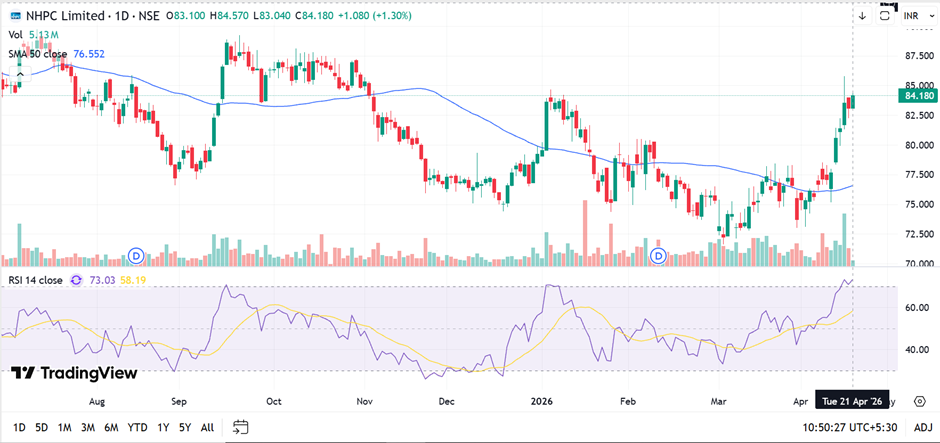Select the RSI 14 close indicator label
Screen dimensions: 940x443
tap(34, 281)
